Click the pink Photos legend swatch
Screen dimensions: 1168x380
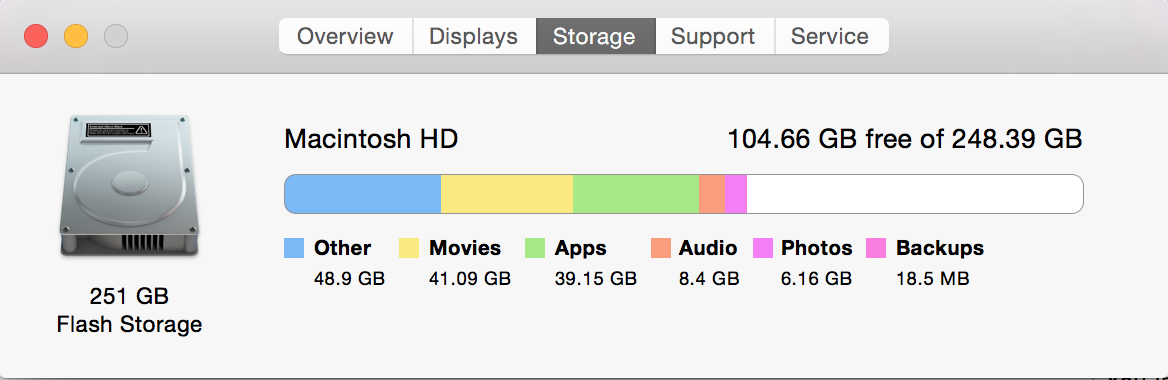(x=764, y=248)
